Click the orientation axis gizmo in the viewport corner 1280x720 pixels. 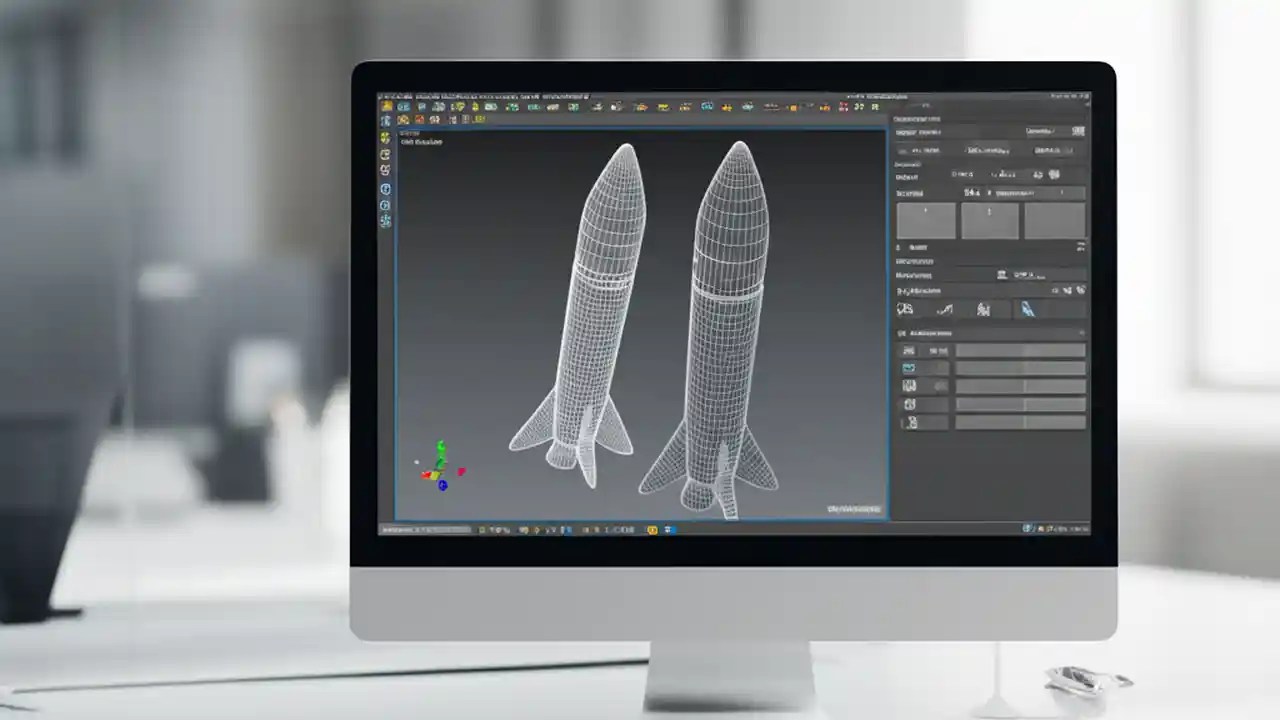[440, 465]
